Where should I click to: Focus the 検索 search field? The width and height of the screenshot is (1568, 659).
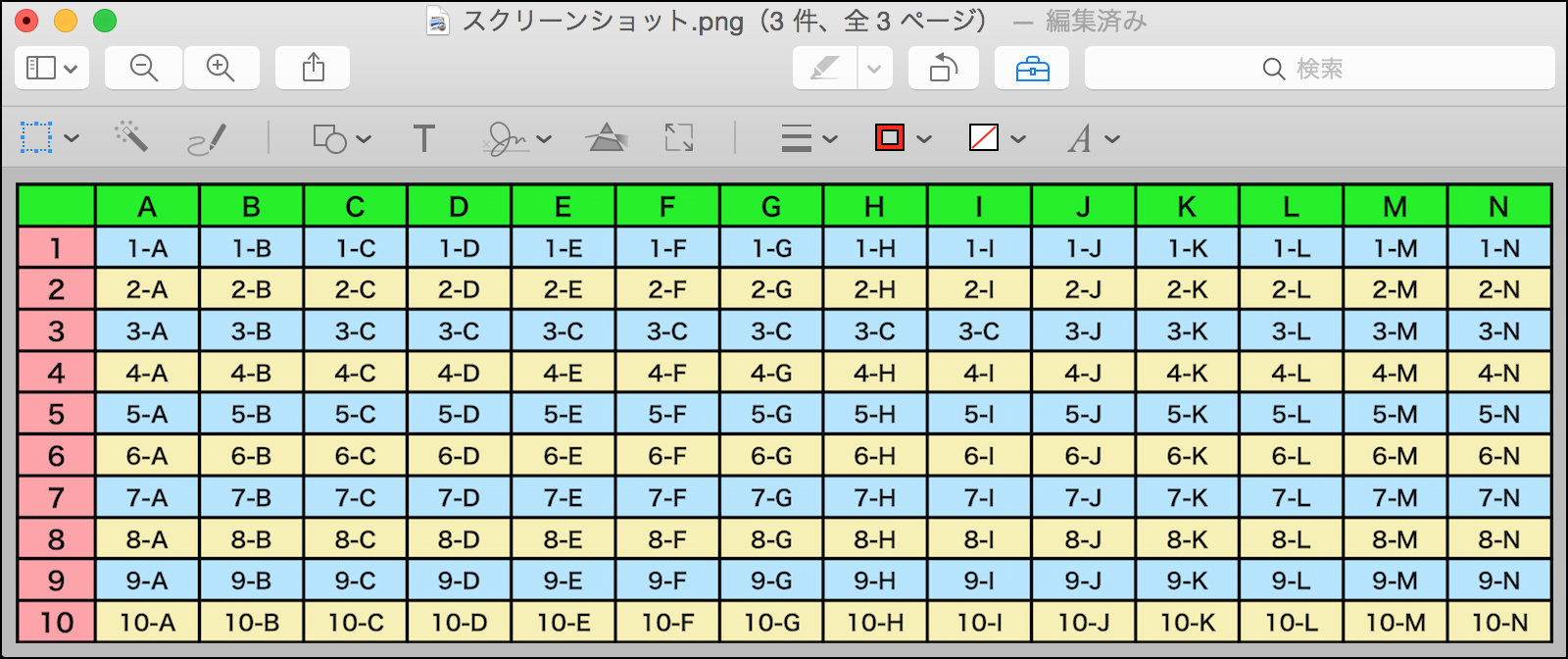[1319, 69]
